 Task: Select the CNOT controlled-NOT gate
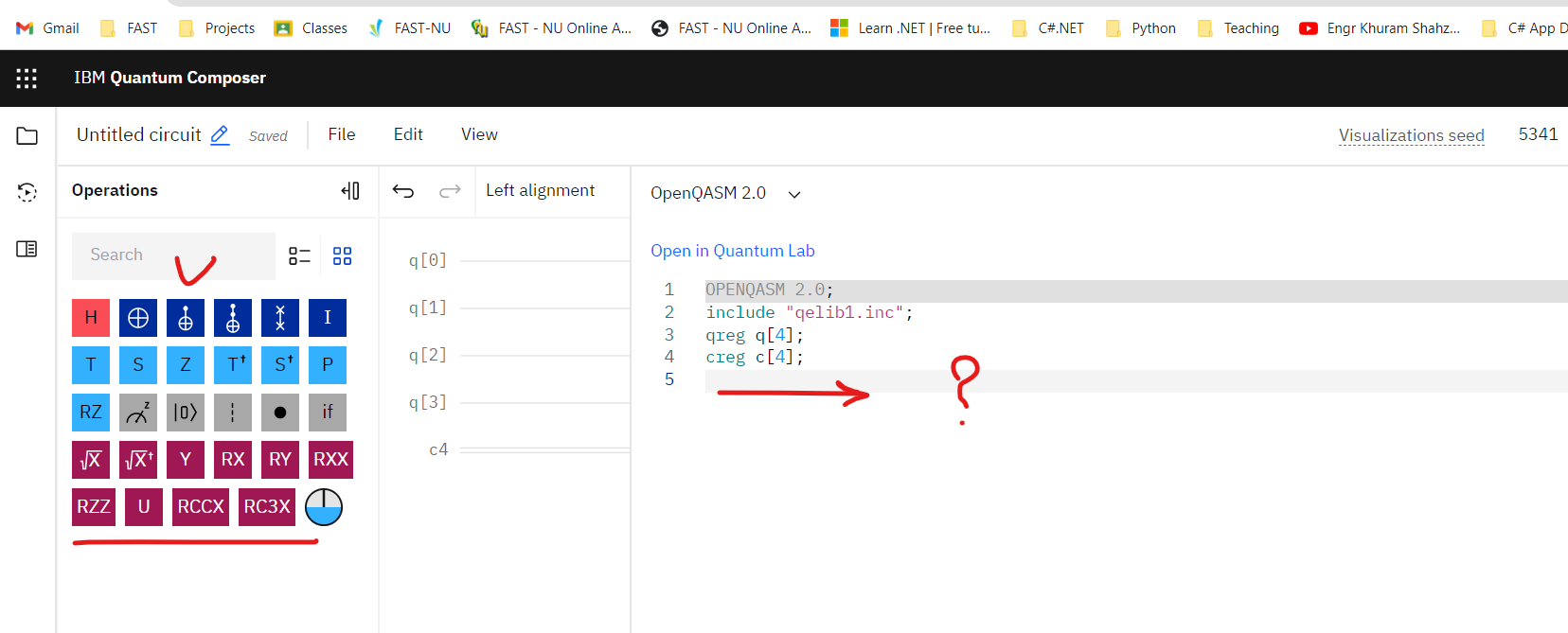click(x=186, y=318)
